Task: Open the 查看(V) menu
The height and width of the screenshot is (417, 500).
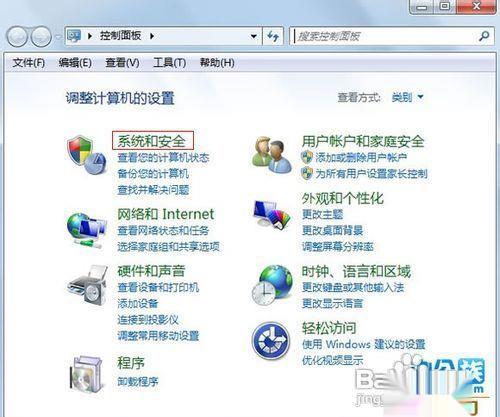Action: tap(122, 62)
